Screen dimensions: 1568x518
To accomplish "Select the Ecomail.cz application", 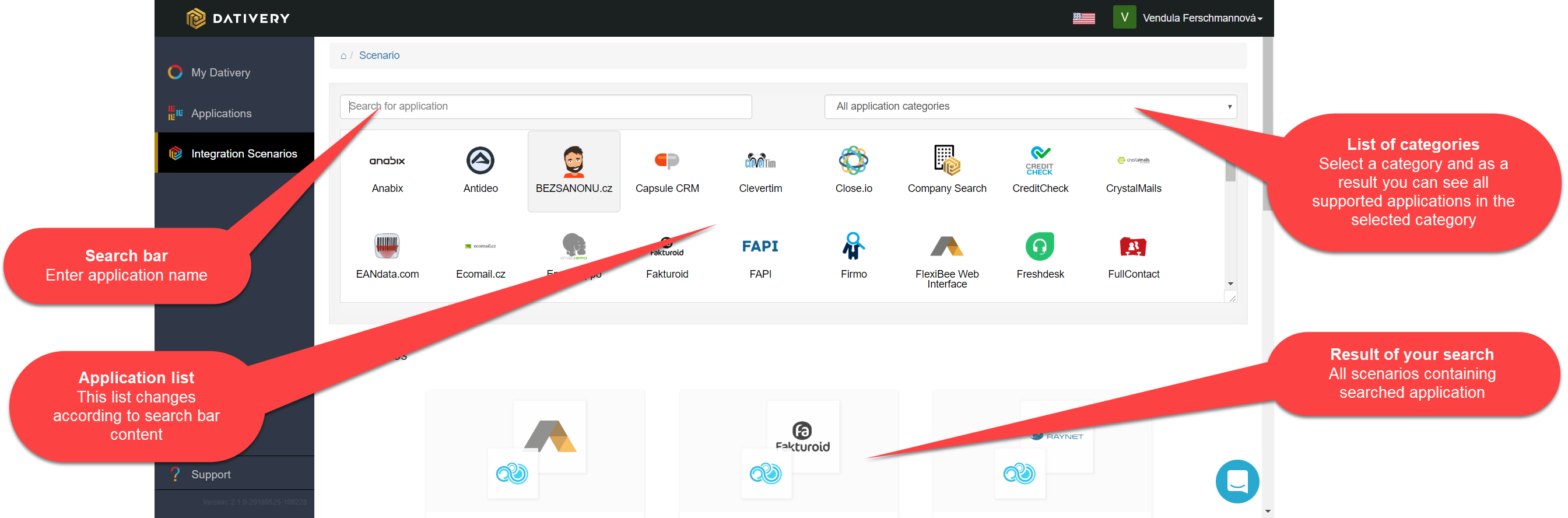I will click(481, 257).
